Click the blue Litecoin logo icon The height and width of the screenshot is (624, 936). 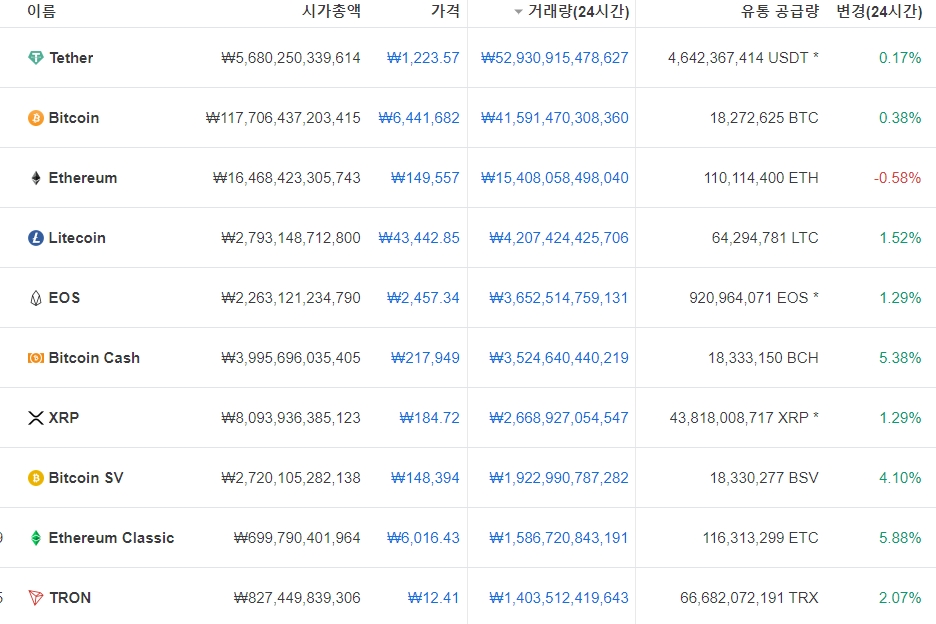coord(36,238)
